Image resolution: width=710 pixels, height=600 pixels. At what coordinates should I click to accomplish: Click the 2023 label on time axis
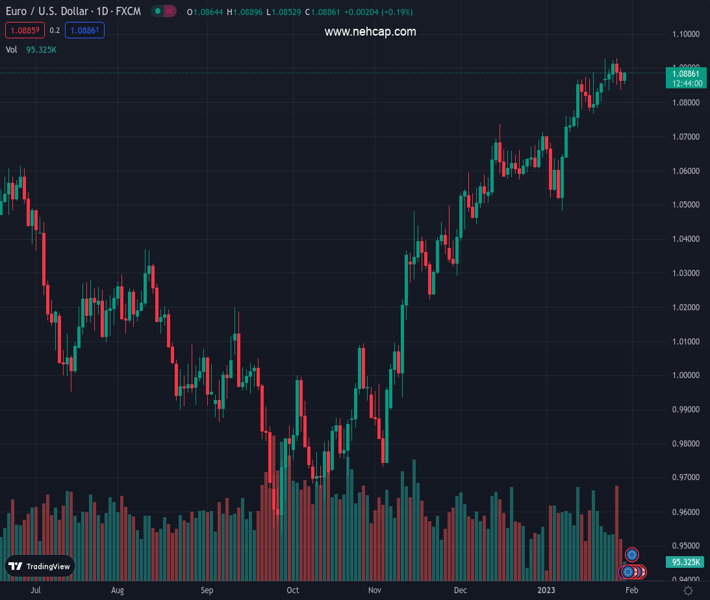pos(546,591)
